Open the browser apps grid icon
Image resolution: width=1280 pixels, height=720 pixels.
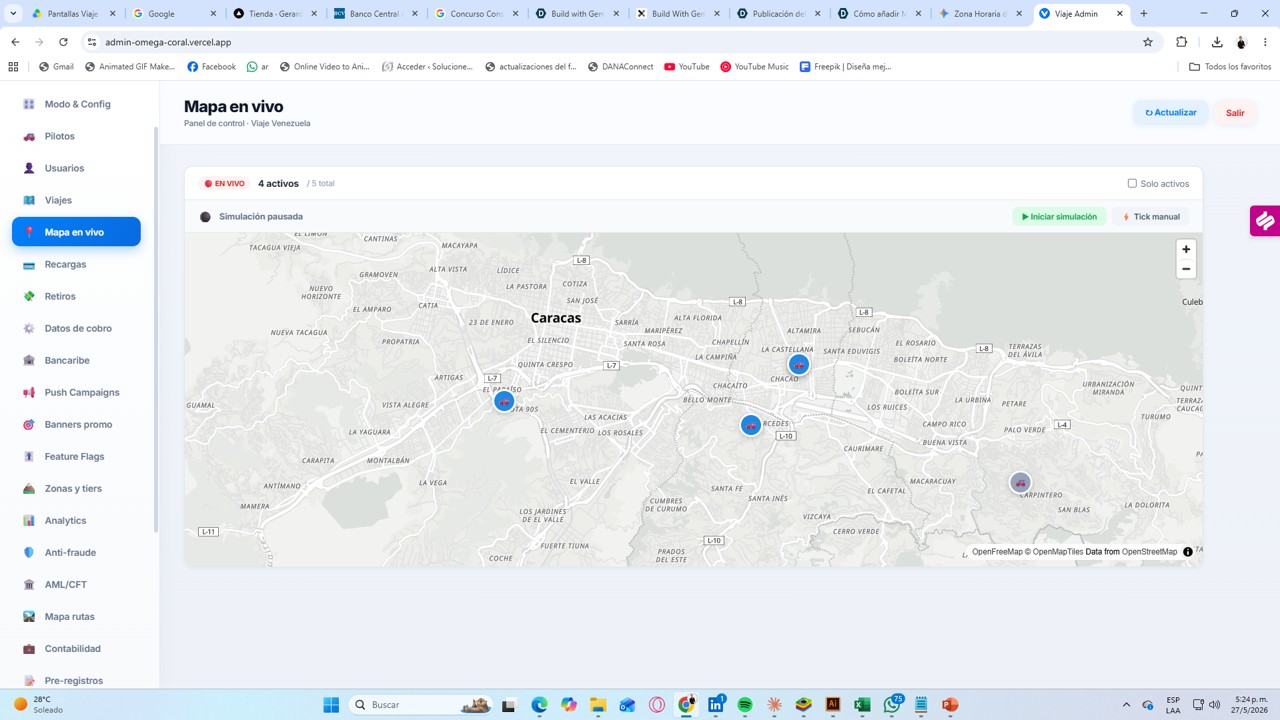13,66
